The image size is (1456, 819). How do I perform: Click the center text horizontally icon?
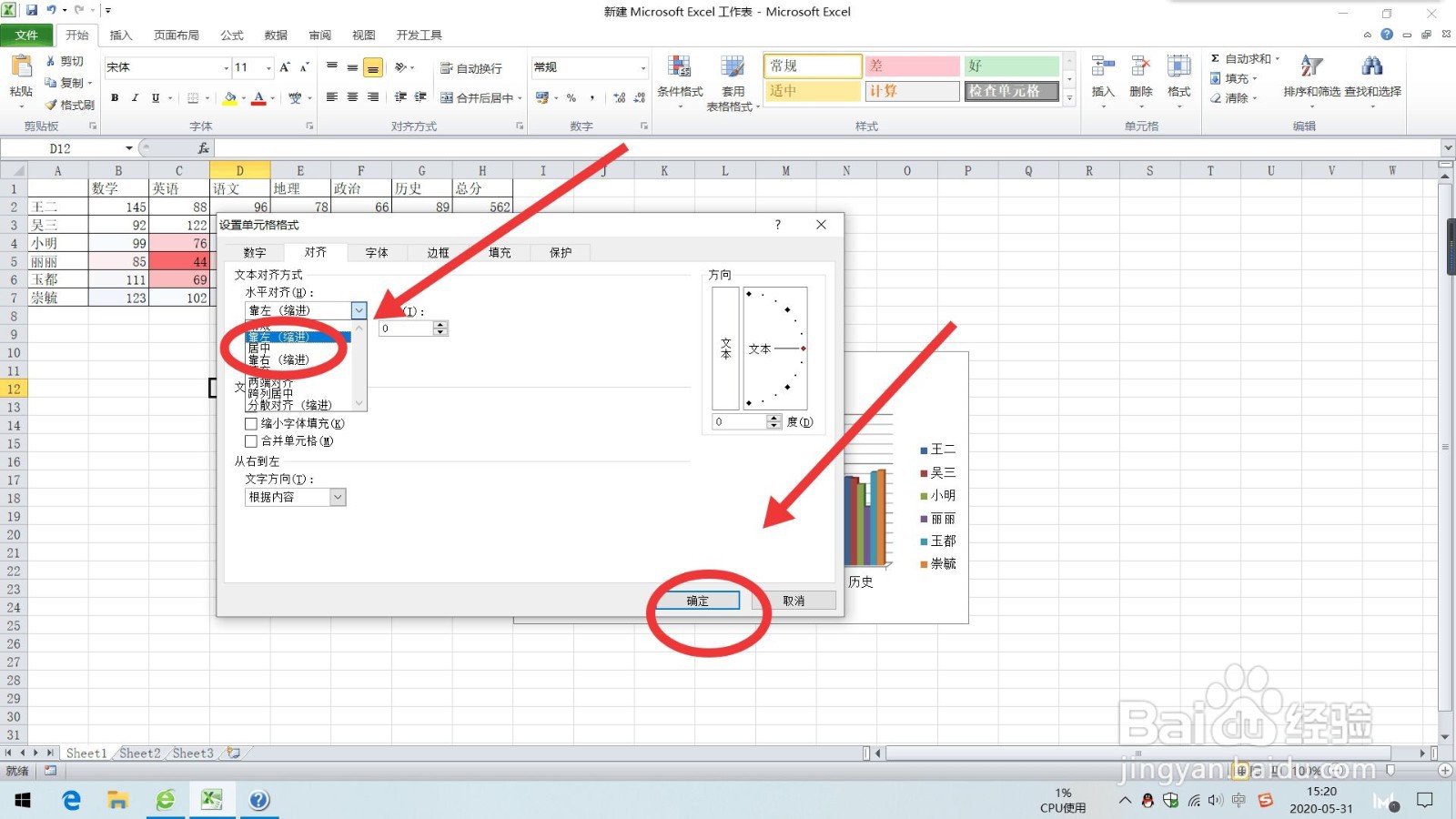[x=352, y=97]
